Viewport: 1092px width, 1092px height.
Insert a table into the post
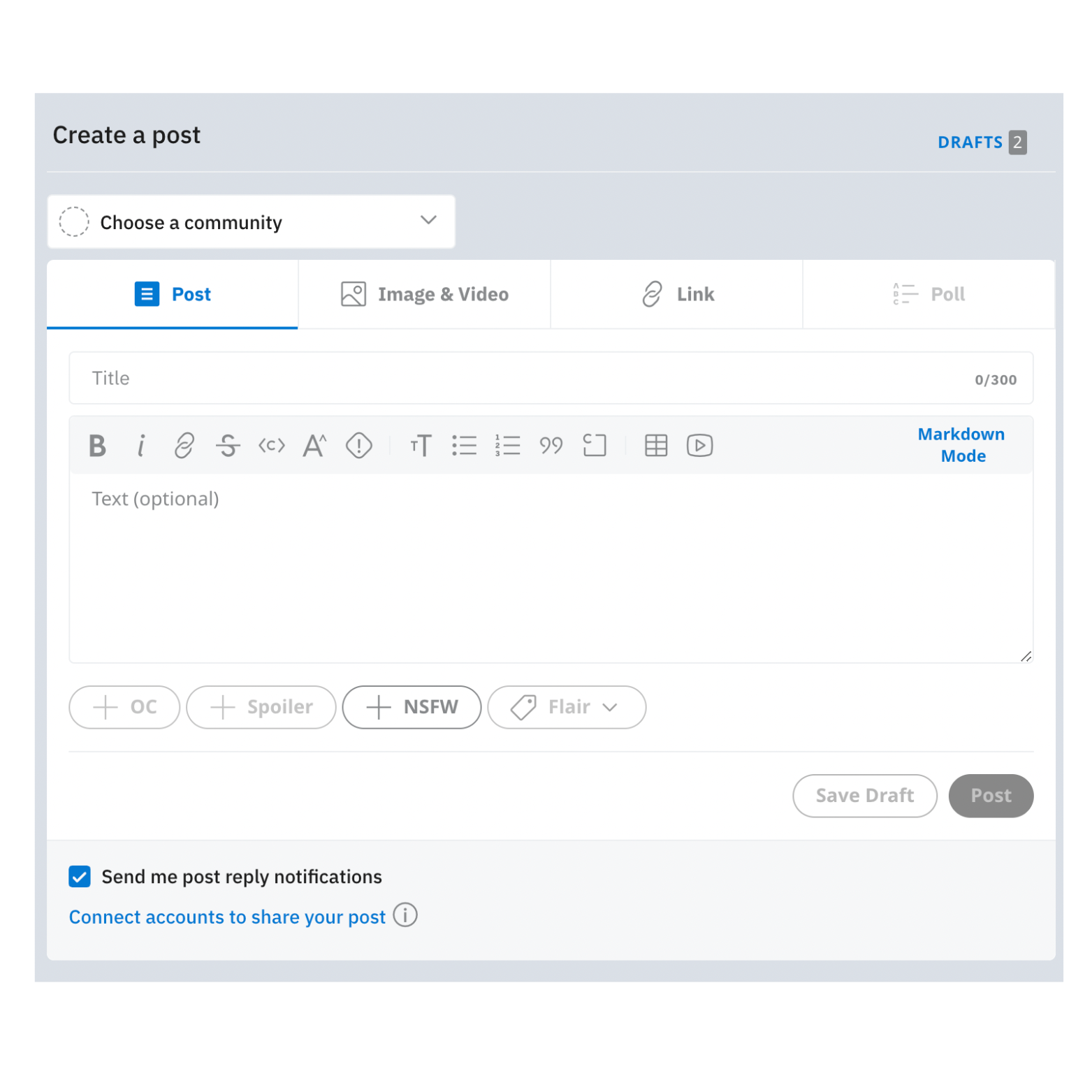656,446
